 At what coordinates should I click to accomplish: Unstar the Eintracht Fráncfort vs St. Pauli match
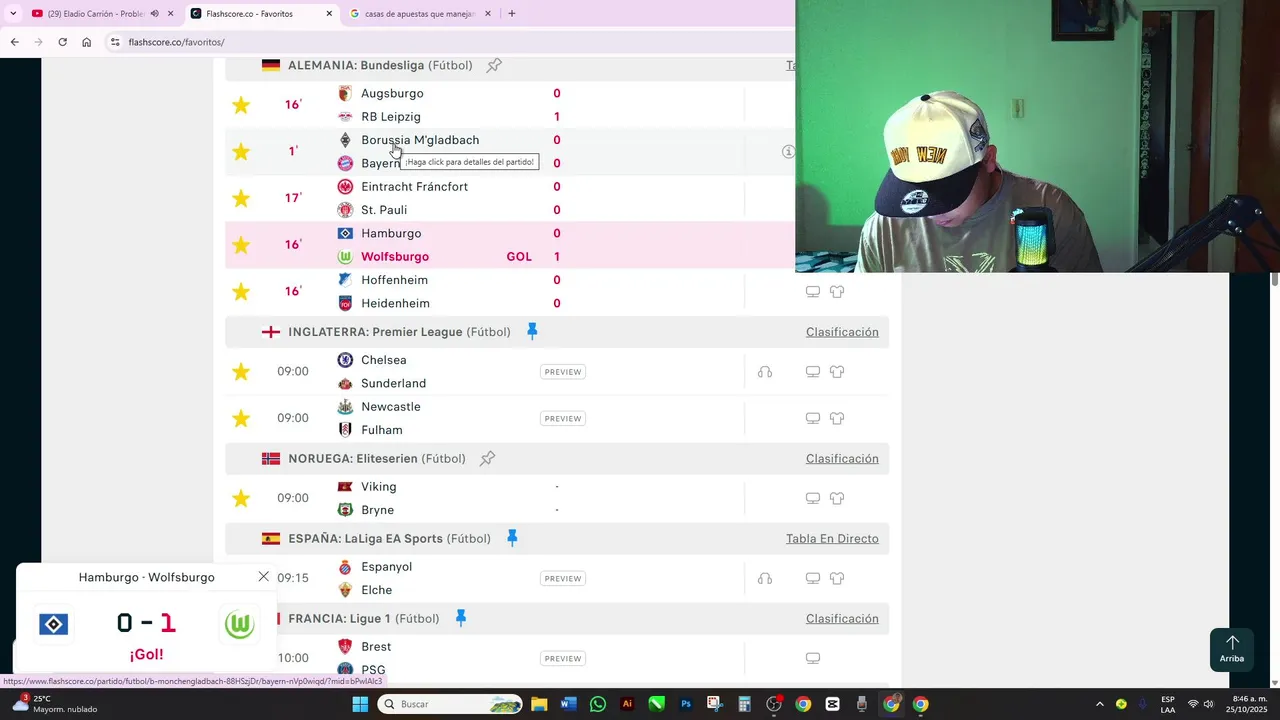pos(241,199)
